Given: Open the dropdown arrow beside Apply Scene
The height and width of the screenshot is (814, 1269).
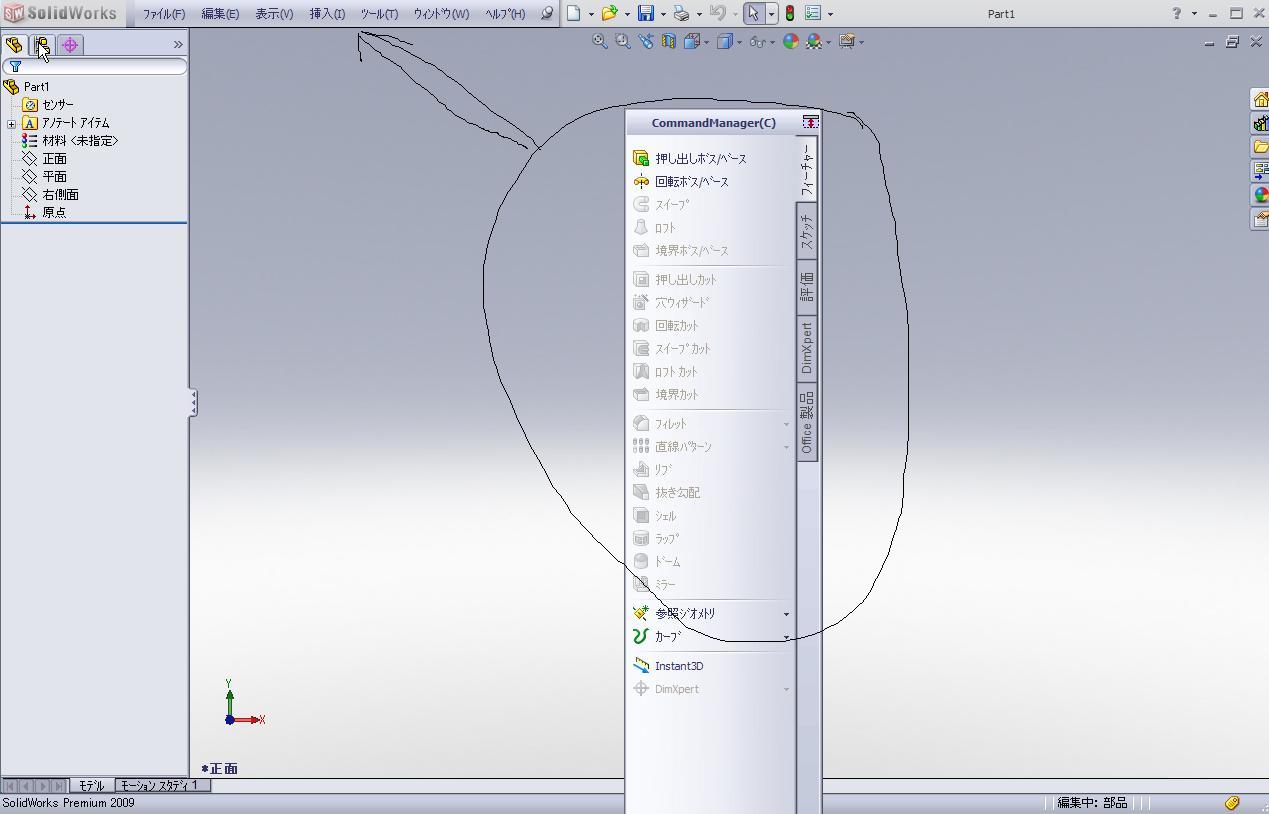Looking at the screenshot, I should 829,42.
